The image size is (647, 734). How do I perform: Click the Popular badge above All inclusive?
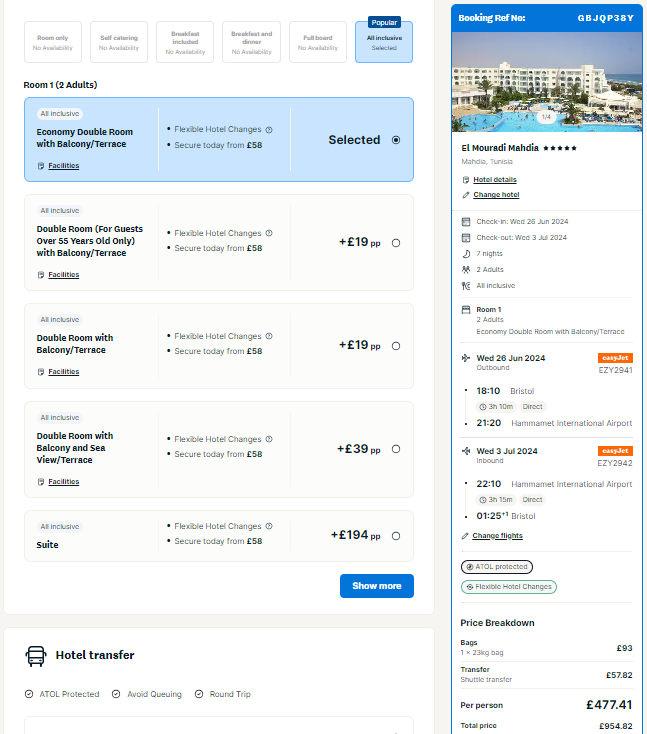click(x=384, y=22)
